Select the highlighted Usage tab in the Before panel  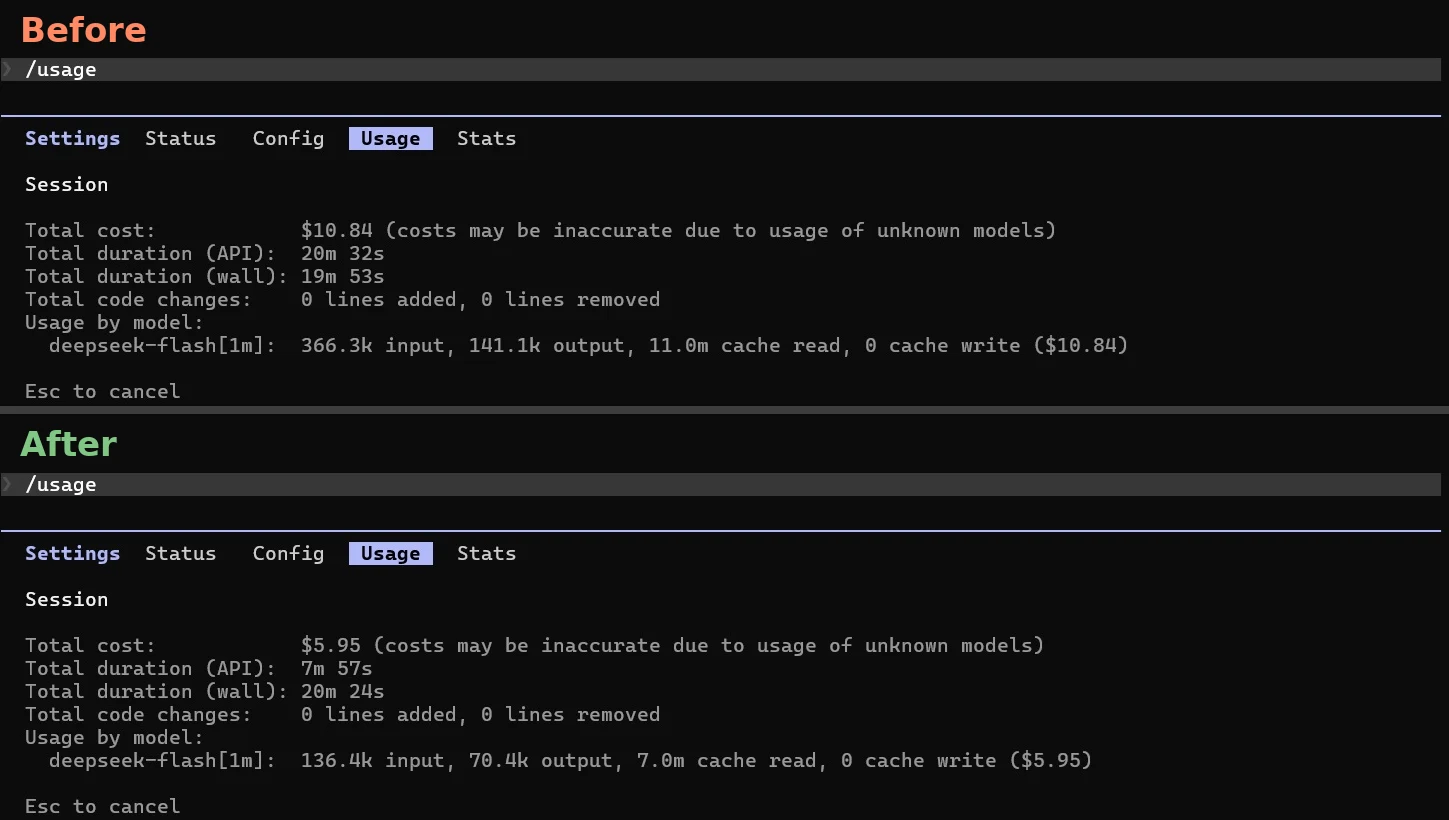coord(391,139)
